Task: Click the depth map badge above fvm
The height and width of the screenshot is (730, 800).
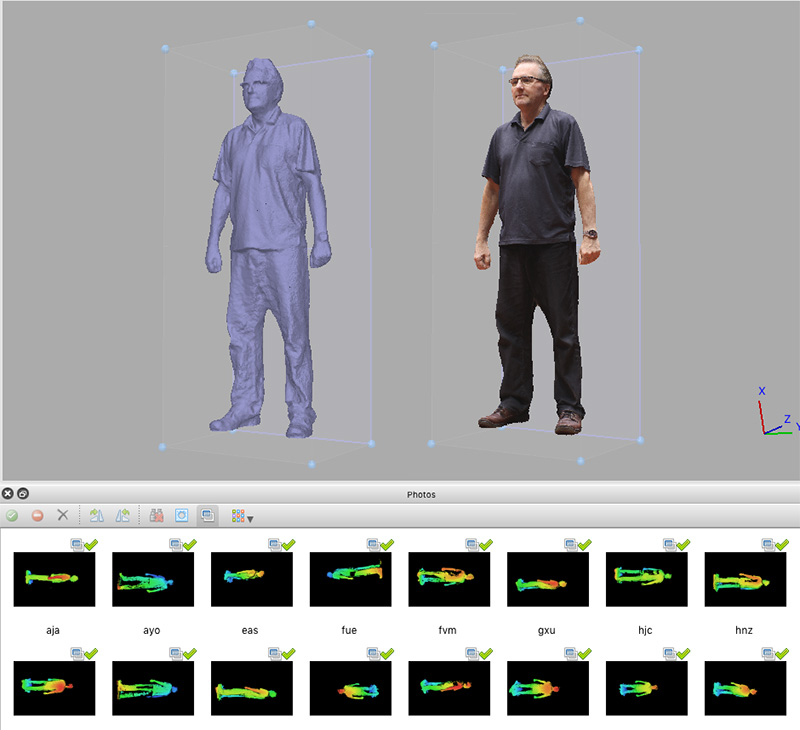Action: (472, 545)
